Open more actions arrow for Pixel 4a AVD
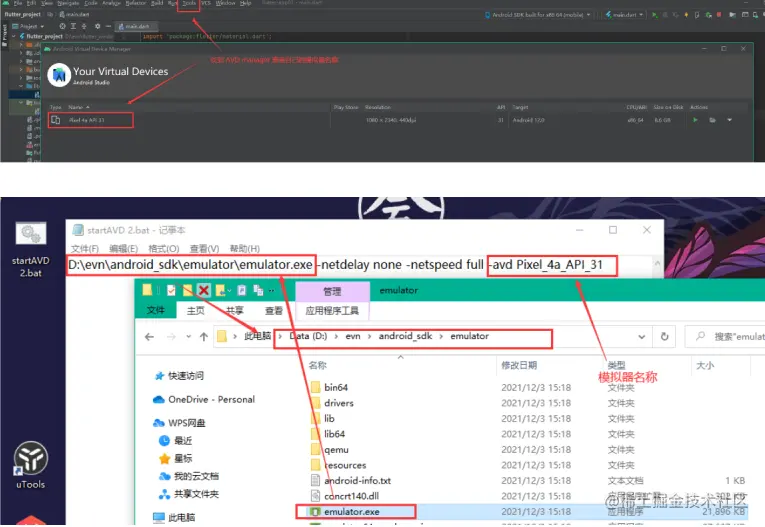Screen dimensions: 765x527 tap(729, 120)
